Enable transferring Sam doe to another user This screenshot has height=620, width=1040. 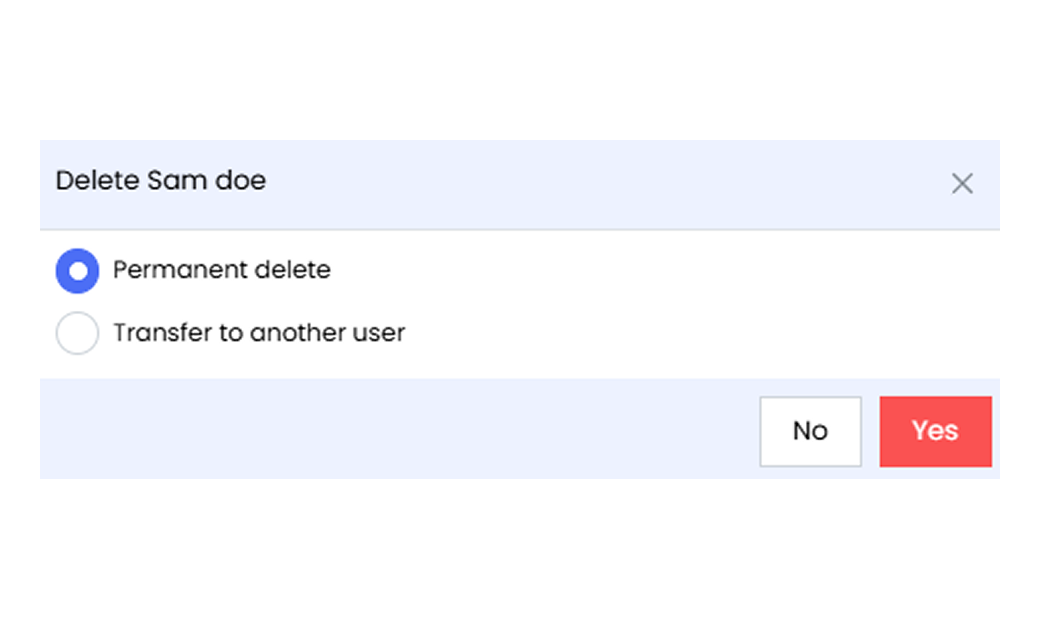tap(77, 333)
